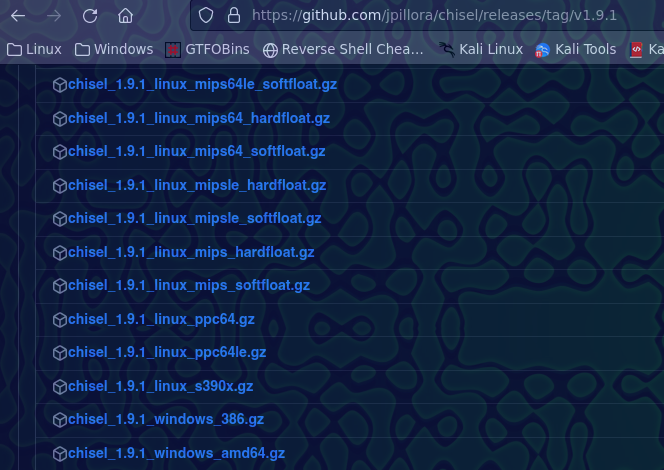The height and width of the screenshot is (470, 664).
Task: Open the browser home page
Action: coord(125,16)
